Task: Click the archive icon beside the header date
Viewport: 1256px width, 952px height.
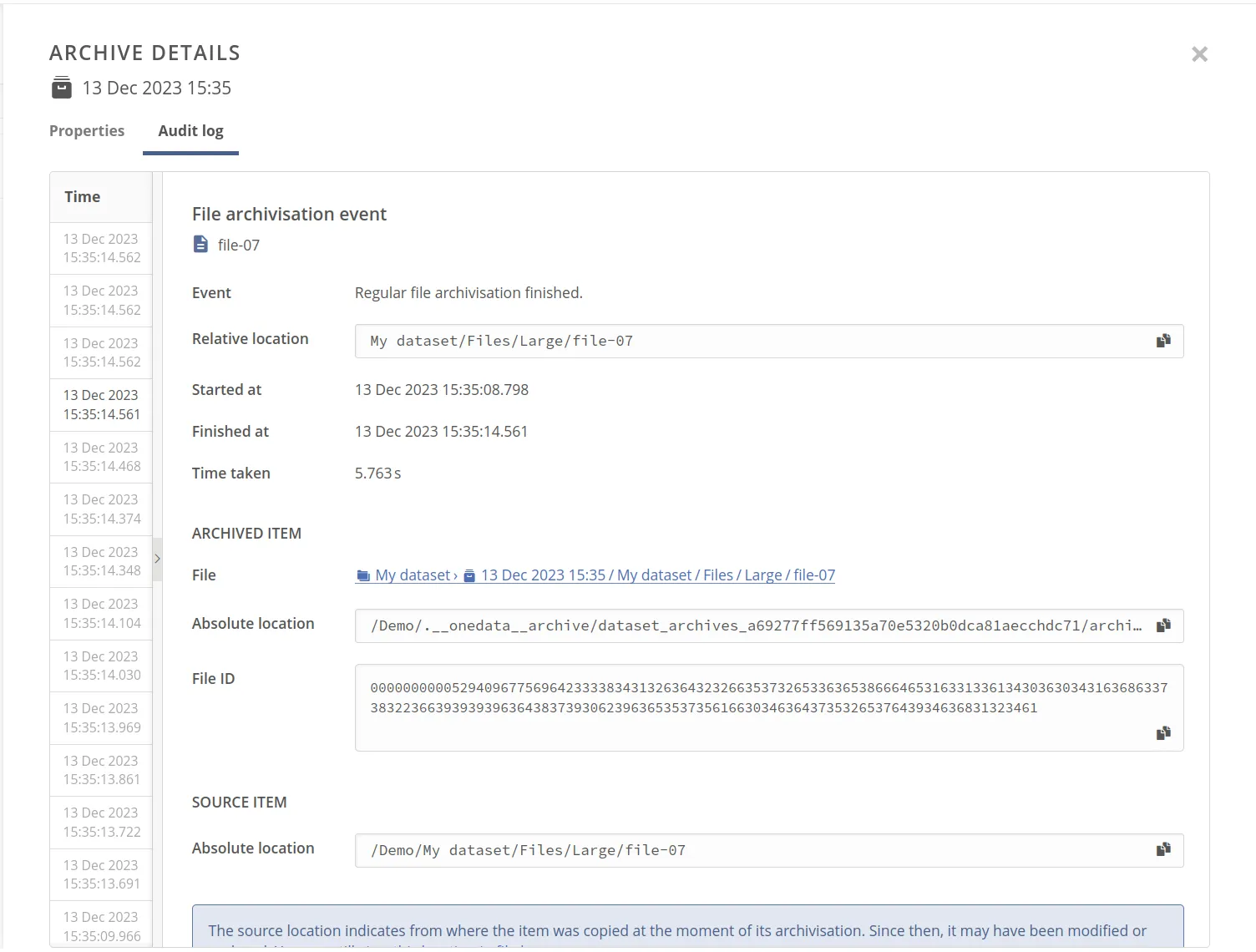Action: pos(61,87)
